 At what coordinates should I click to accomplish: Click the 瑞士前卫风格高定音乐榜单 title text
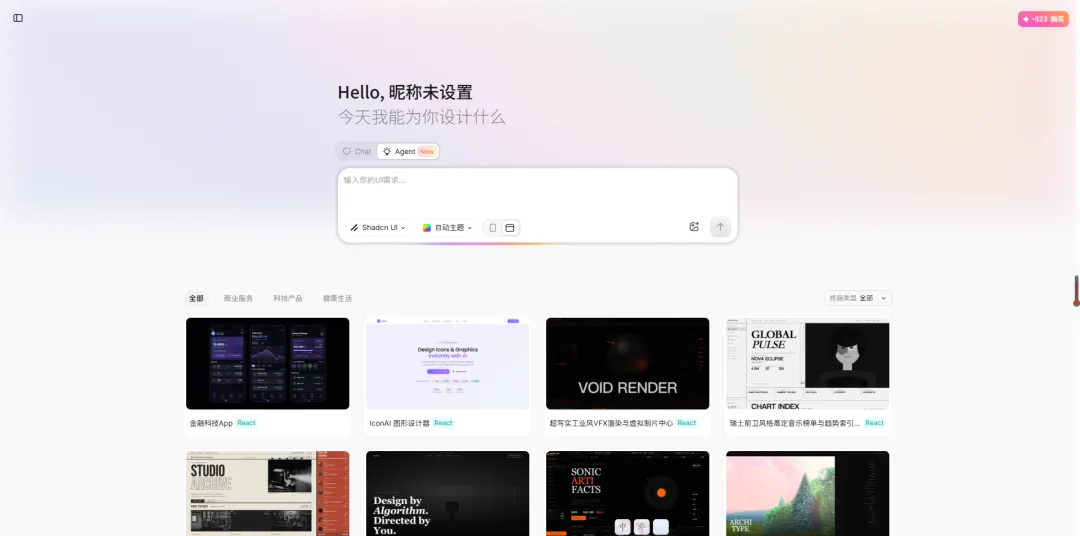point(794,423)
